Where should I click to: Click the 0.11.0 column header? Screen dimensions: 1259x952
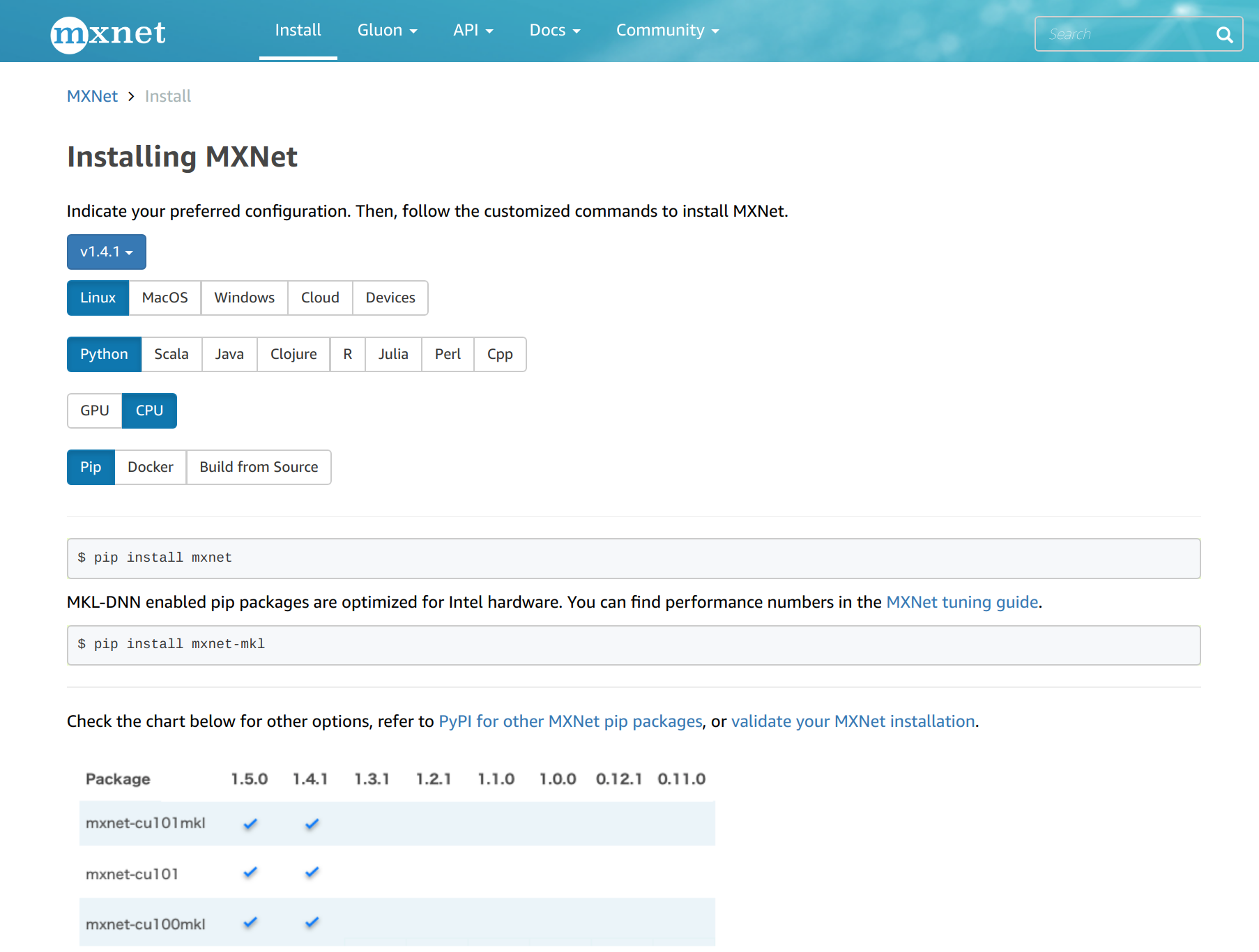tap(682, 779)
